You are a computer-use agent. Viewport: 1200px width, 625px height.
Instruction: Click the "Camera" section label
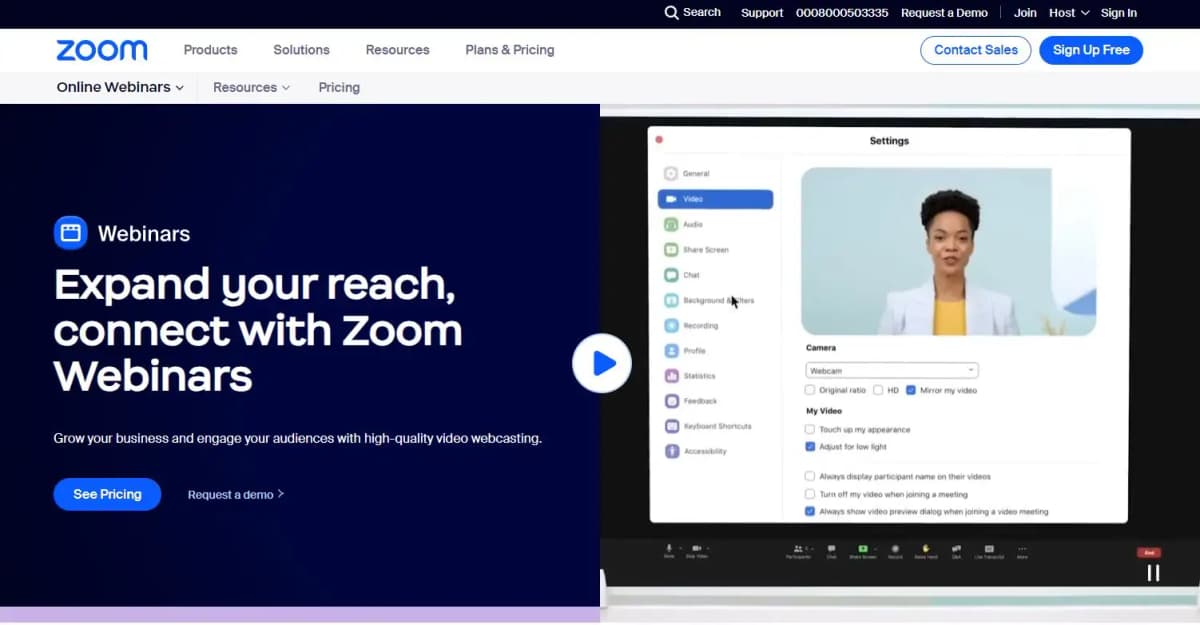click(821, 348)
